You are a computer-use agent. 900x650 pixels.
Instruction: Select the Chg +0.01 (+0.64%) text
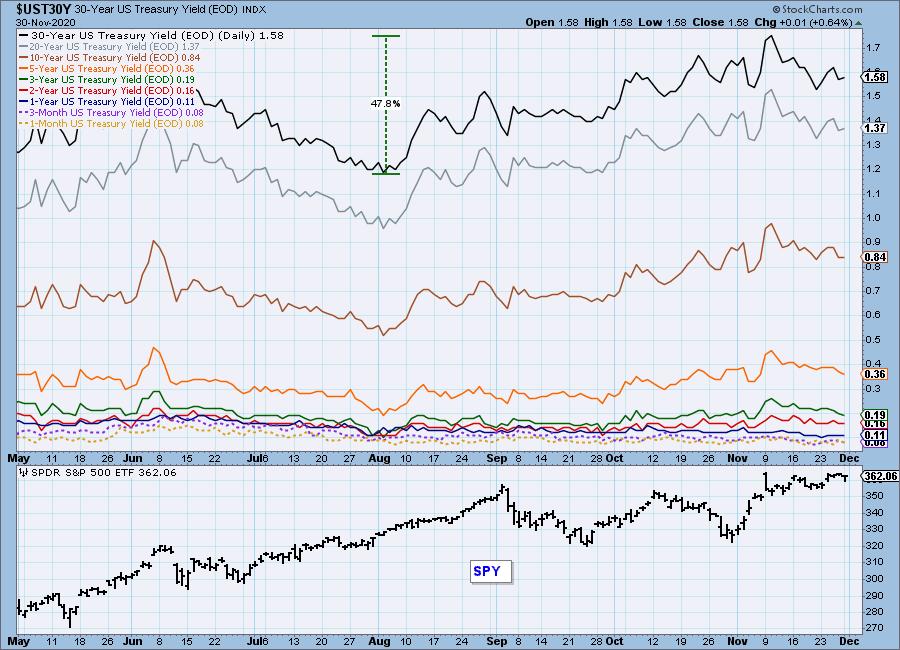coord(803,22)
